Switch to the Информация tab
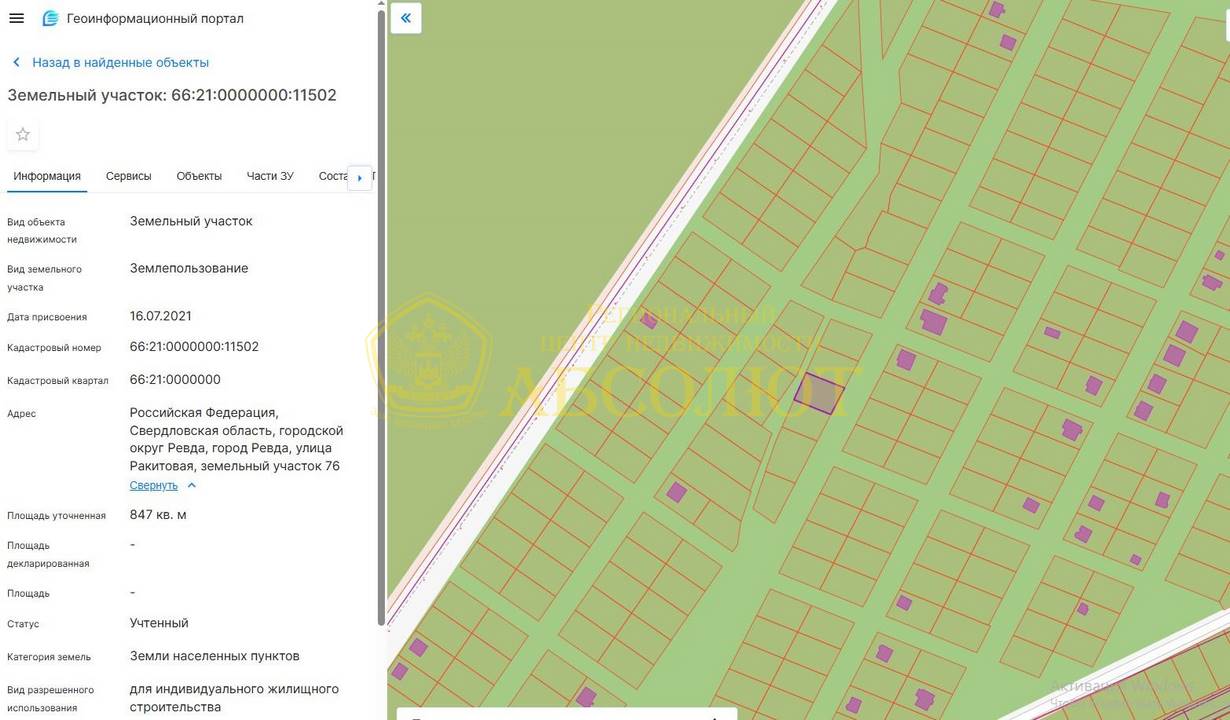Screen dimensions: 1230x720 pos(47,176)
